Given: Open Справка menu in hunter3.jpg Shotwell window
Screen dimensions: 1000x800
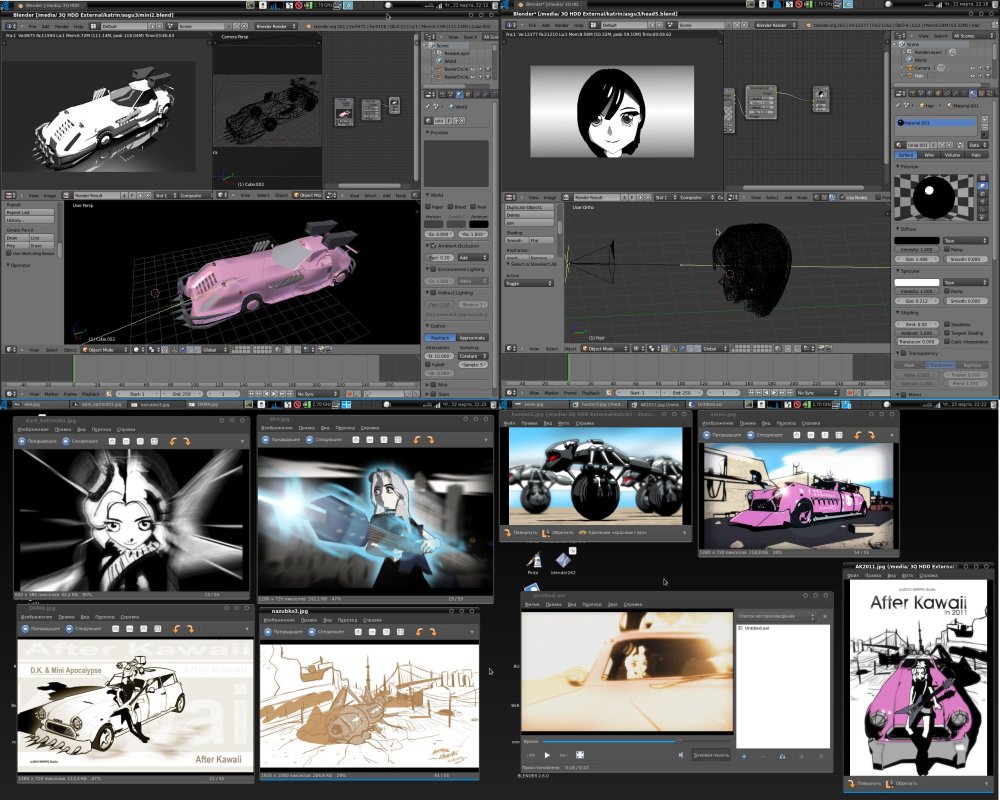Looking at the screenshot, I should tap(584, 423).
